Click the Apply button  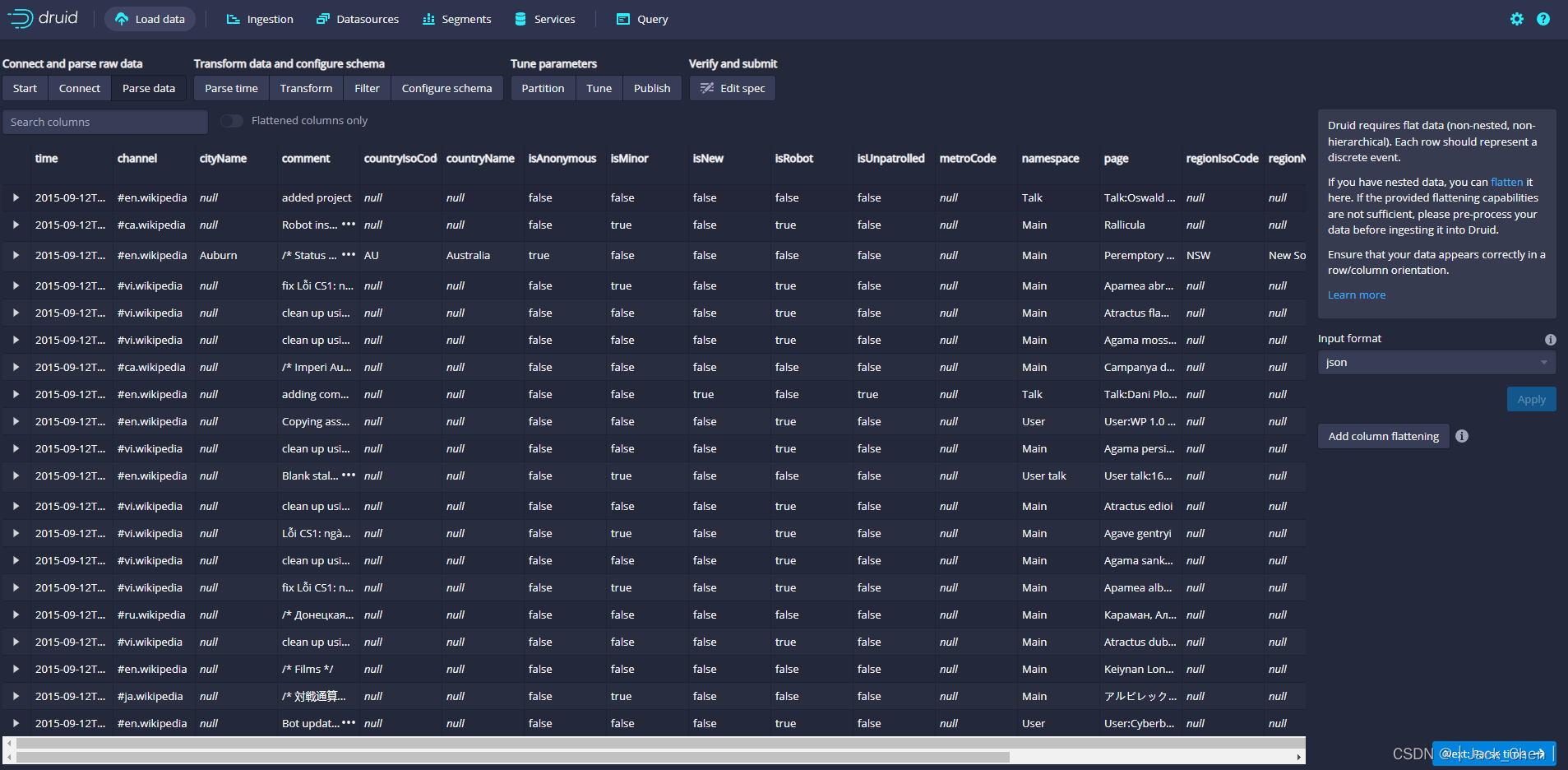(x=1531, y=399)
